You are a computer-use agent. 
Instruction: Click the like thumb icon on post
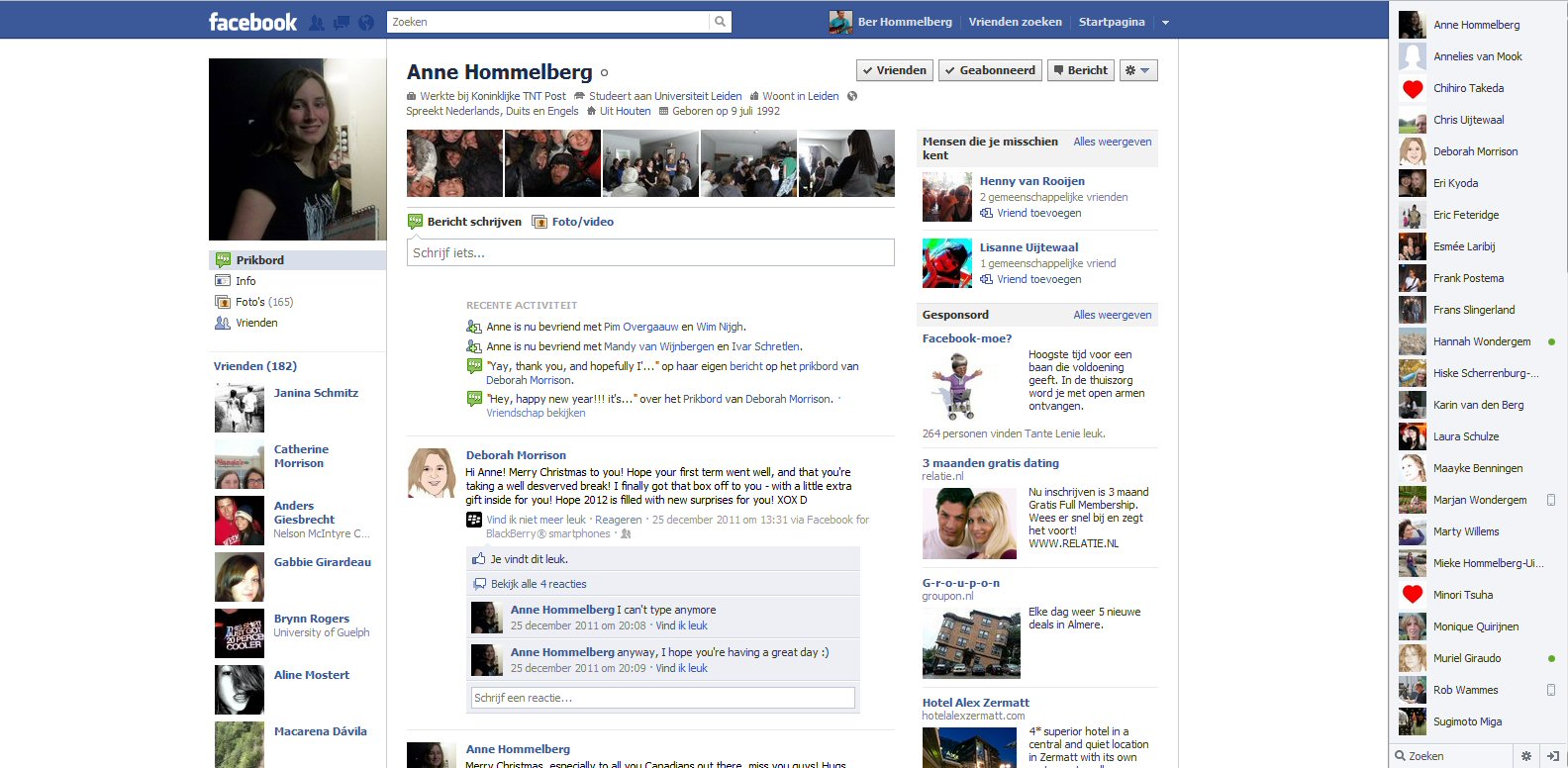[478, 559]
